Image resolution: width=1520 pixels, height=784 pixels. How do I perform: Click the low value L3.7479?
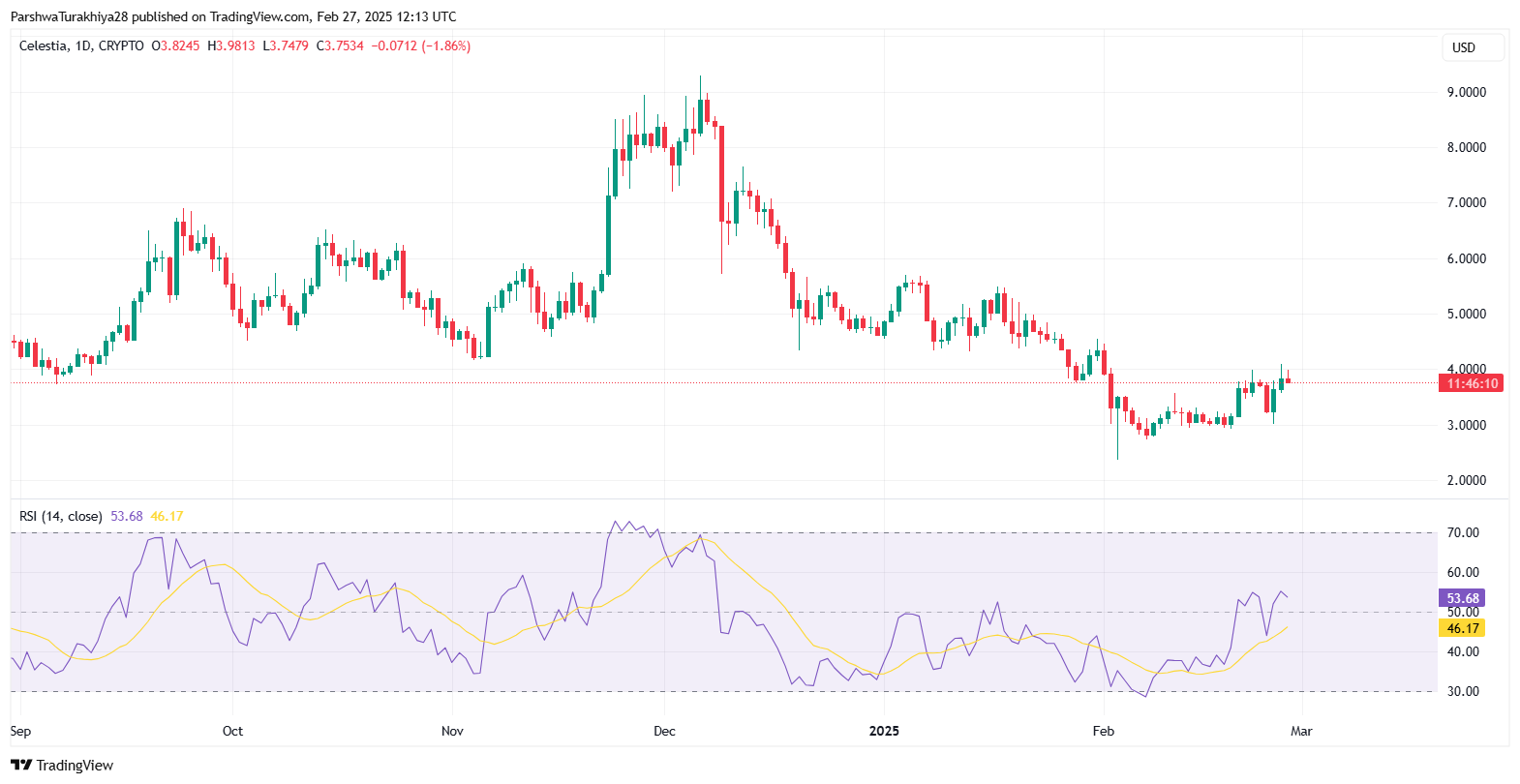286,45
